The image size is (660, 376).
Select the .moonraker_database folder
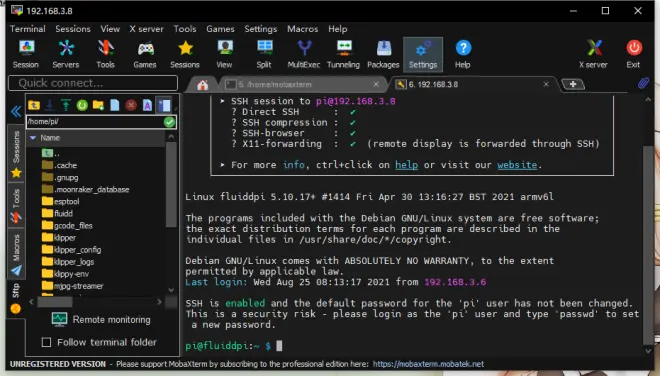86,189
